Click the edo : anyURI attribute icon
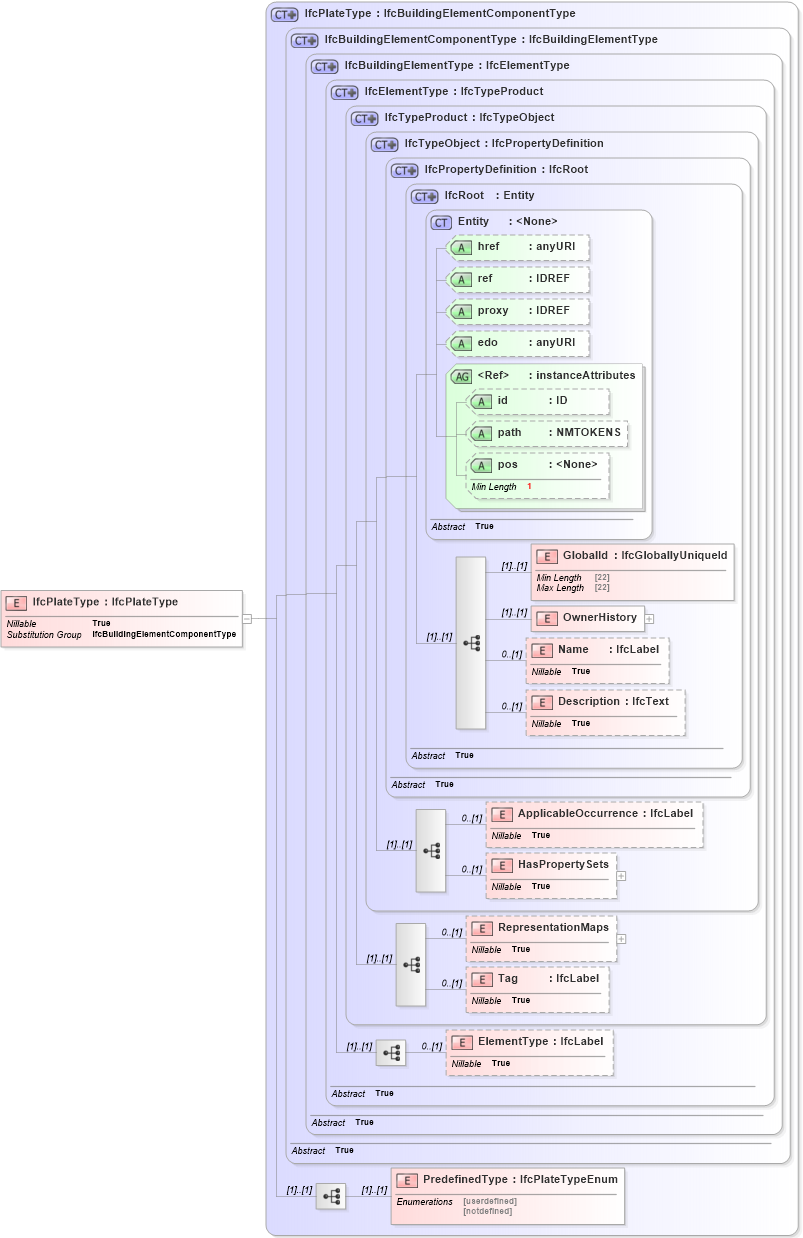The width and height of the screenshot is (803, 1238). (462, 343)
